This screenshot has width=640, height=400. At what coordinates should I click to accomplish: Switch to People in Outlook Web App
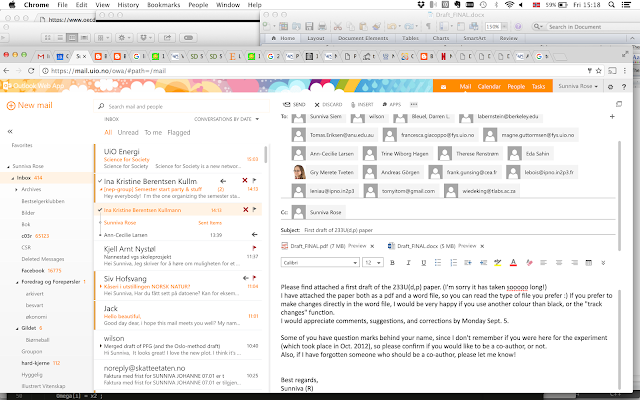[516, 87]
